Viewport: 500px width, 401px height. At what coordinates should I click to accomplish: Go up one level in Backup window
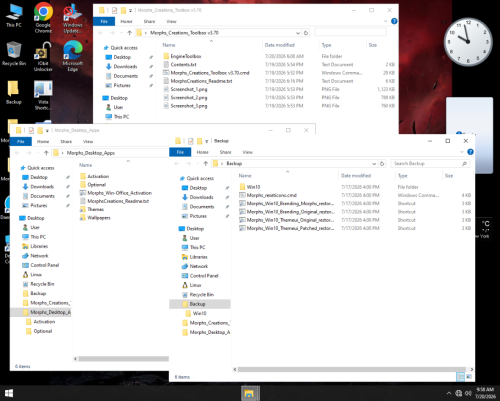(x=206, y=164)
